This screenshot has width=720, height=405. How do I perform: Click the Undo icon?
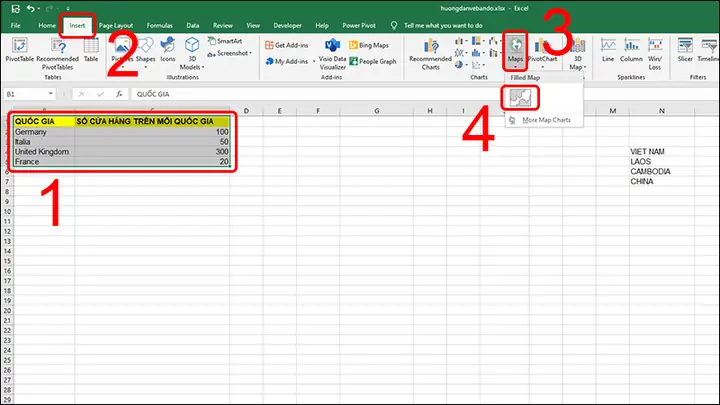[x=30, y=8]
